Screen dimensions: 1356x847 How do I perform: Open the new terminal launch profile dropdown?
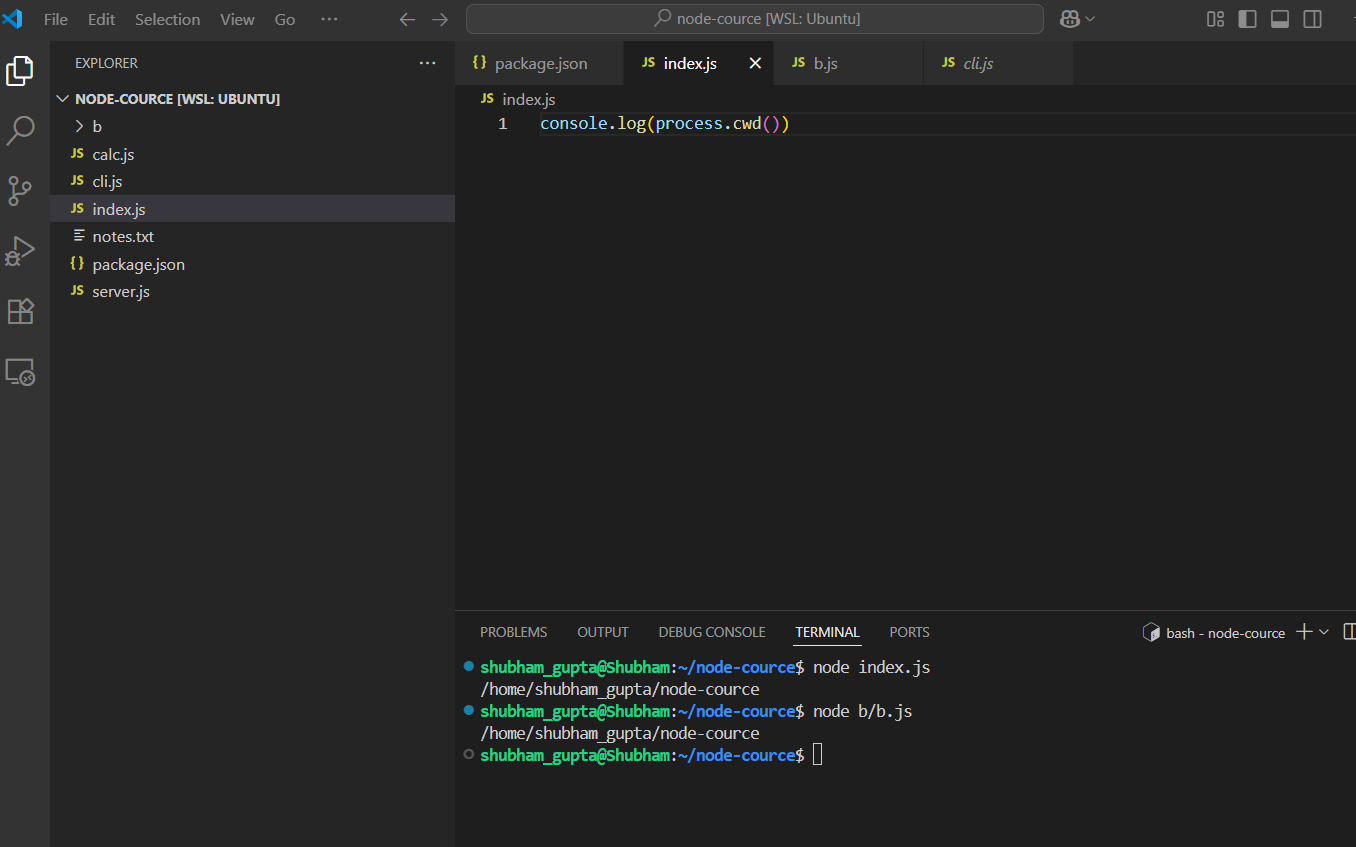coord(1324,632)
